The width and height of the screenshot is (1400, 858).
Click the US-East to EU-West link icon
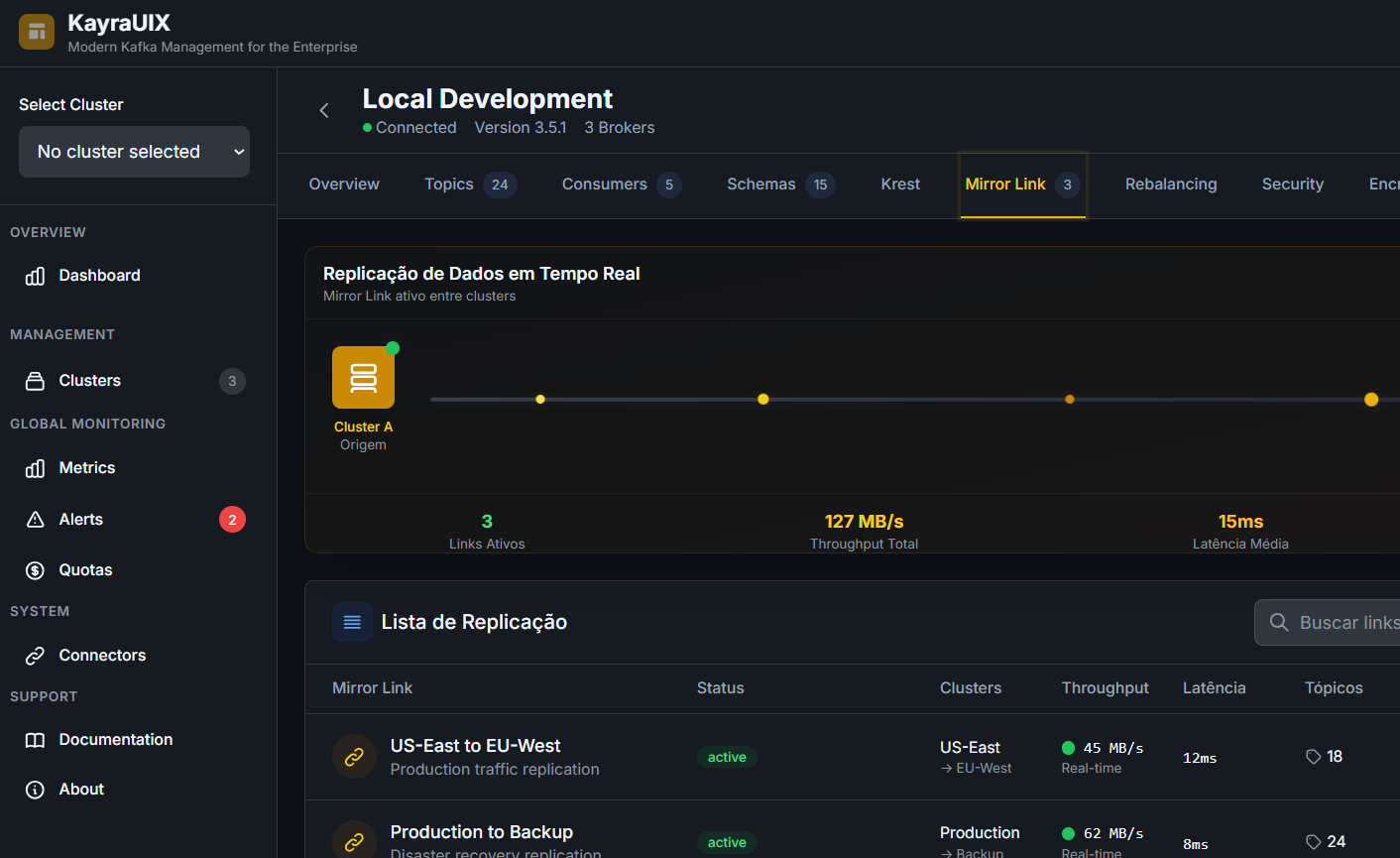click(354, 757)
